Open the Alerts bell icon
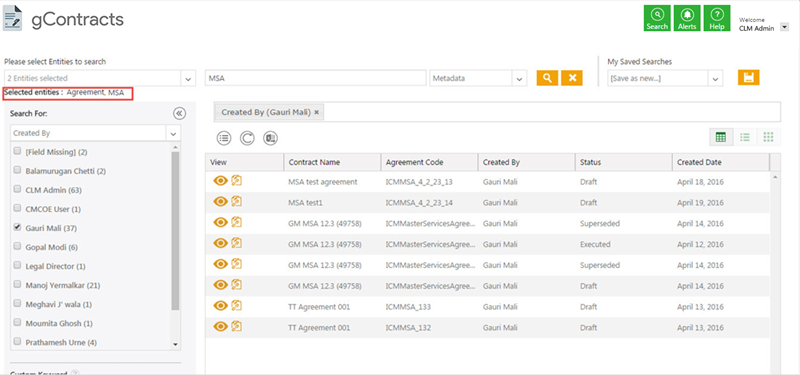 click(687, 18)
